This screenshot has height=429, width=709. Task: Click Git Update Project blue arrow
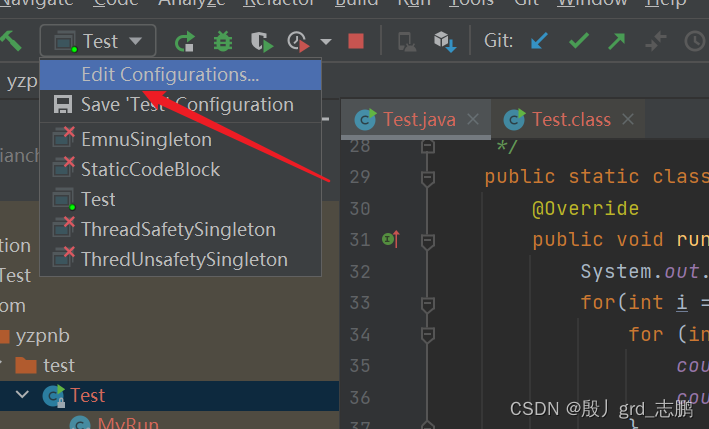point(539,41)
